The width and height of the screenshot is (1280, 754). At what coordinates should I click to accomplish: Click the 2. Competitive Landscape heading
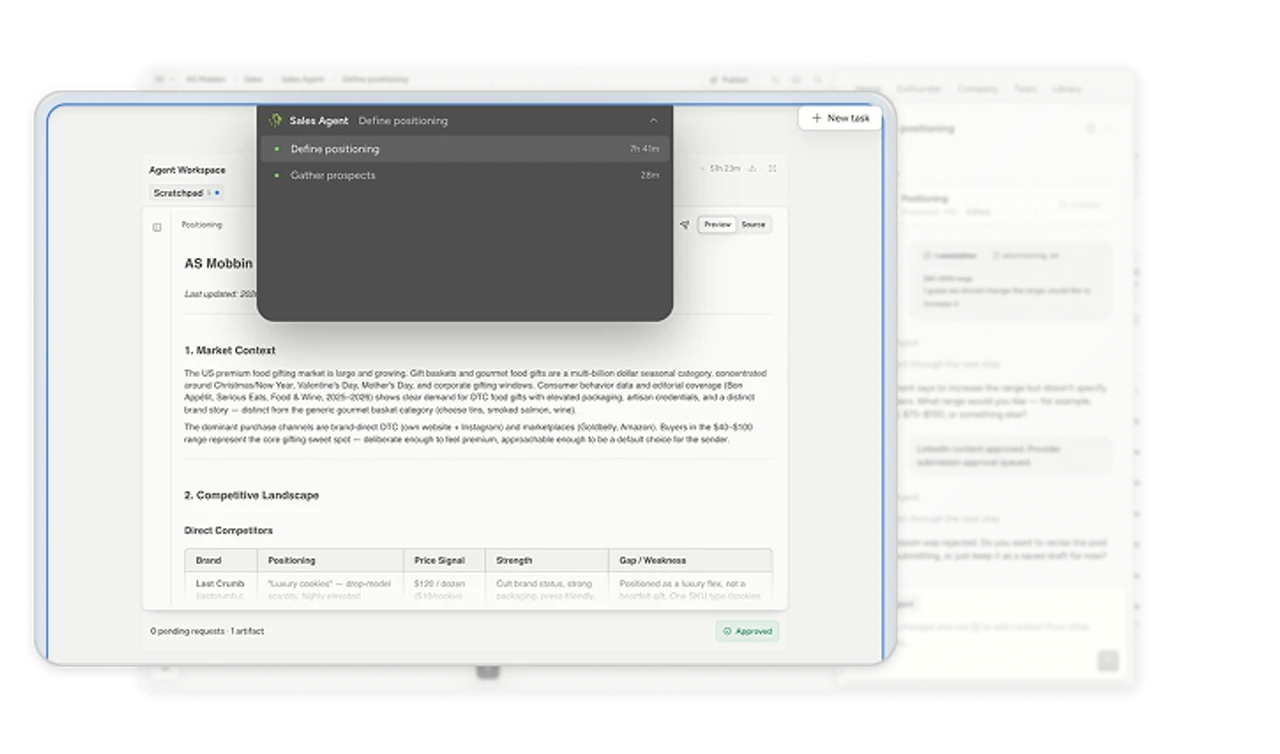(252, 495)
